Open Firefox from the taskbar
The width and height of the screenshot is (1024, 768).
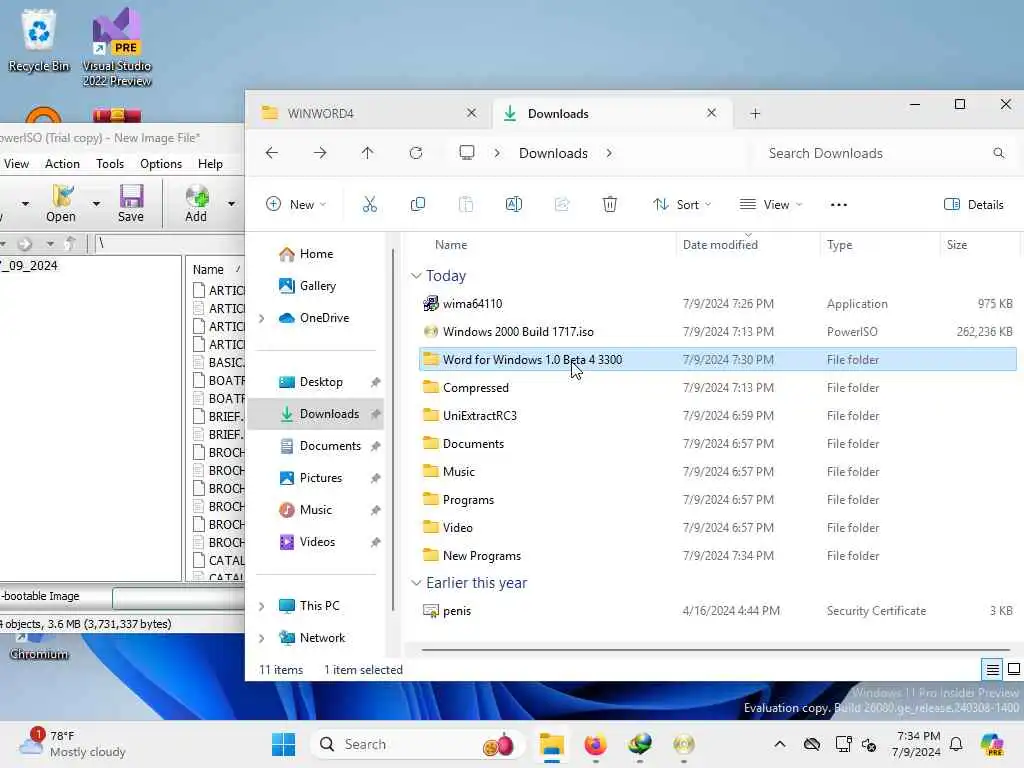tap(595, 744)
